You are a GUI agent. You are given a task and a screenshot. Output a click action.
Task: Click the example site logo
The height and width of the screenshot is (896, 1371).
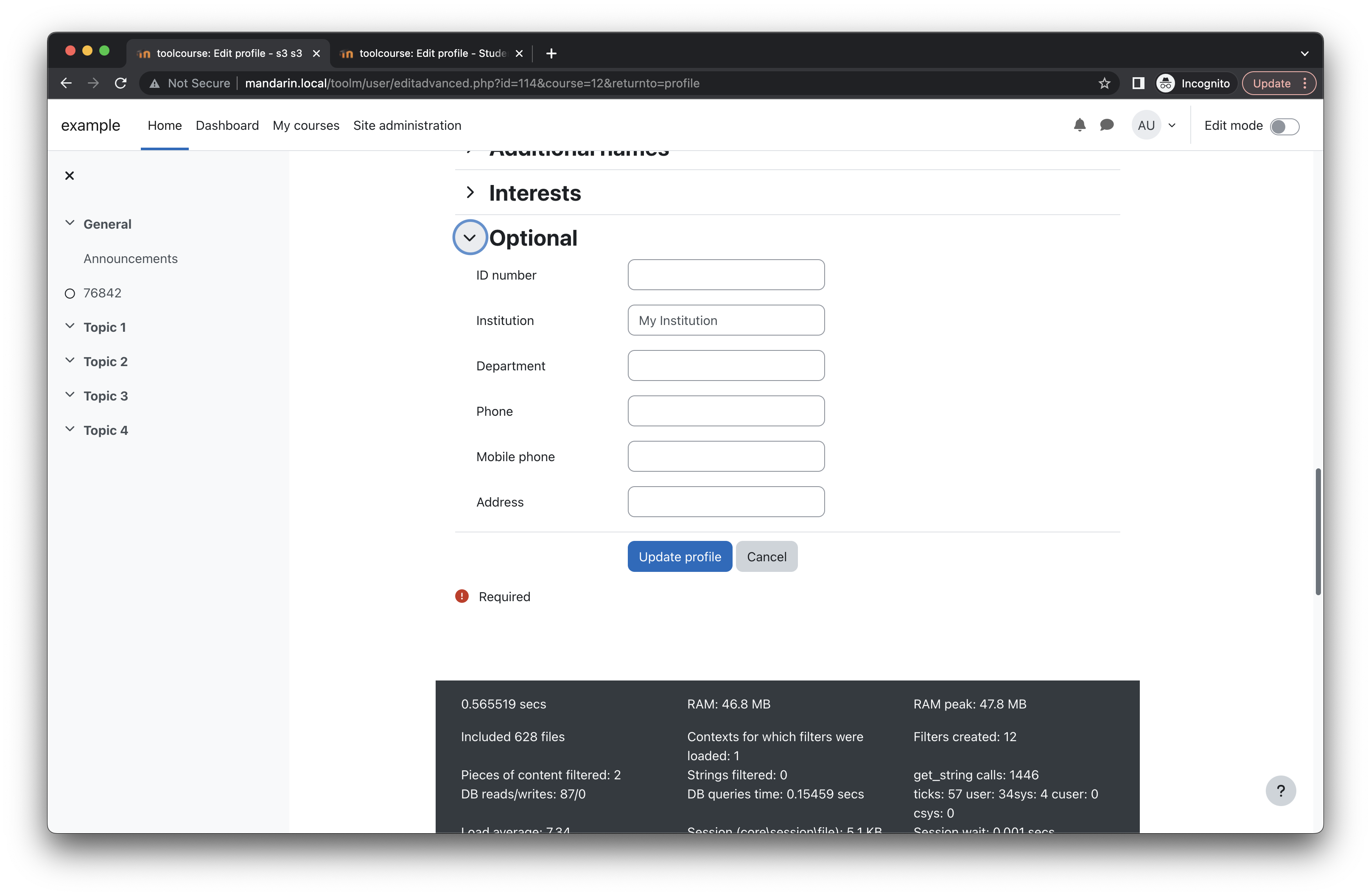[90, 125]
